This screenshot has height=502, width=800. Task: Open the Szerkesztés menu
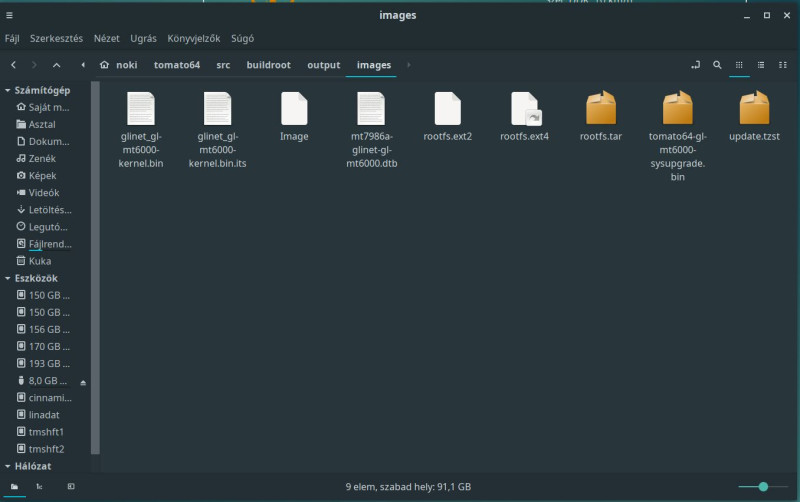click(56, 39)
